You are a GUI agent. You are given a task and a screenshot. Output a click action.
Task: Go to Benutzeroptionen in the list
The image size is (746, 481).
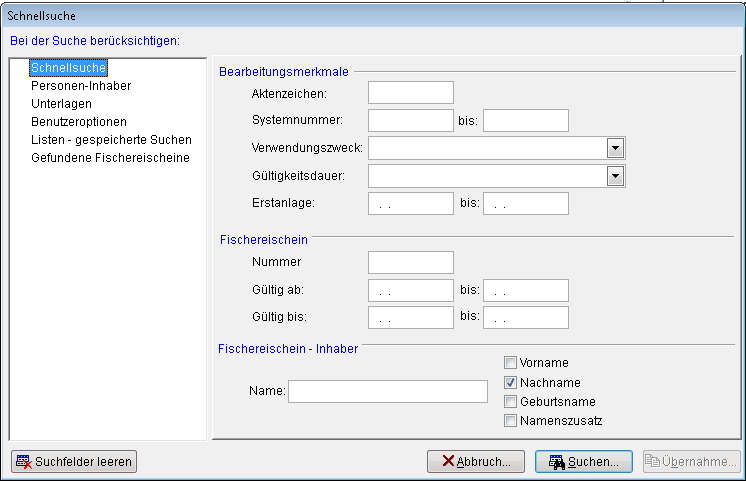[78, 122]
